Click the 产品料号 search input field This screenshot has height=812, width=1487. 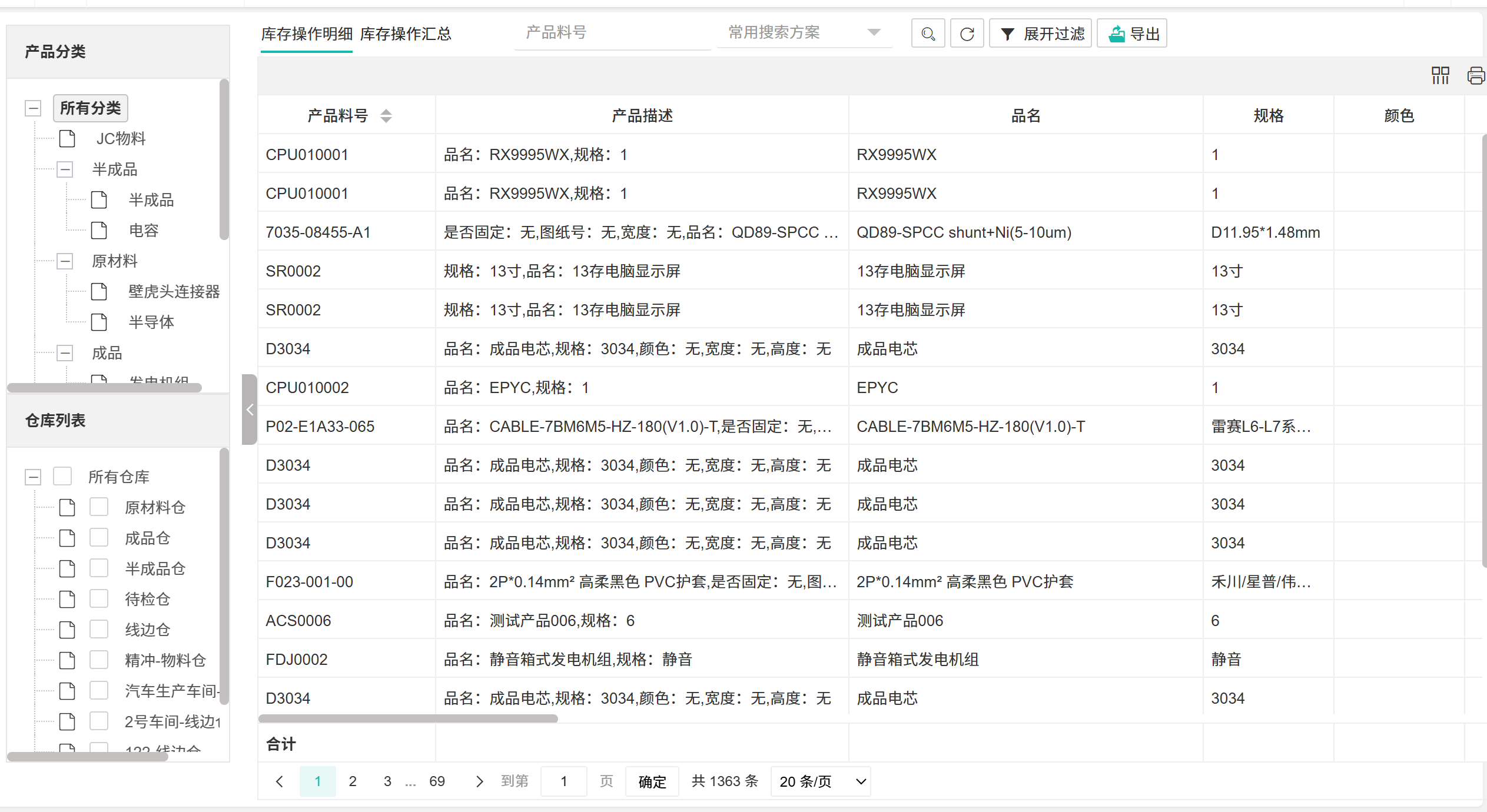pos(612,32)
